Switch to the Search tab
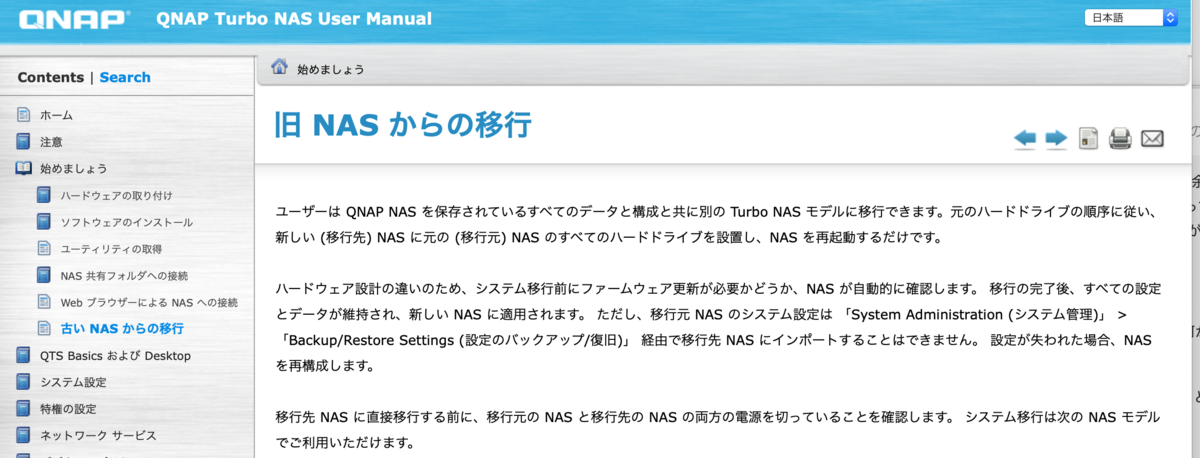The height and width of the screenshot is (458, 1200). coord(125,77)
